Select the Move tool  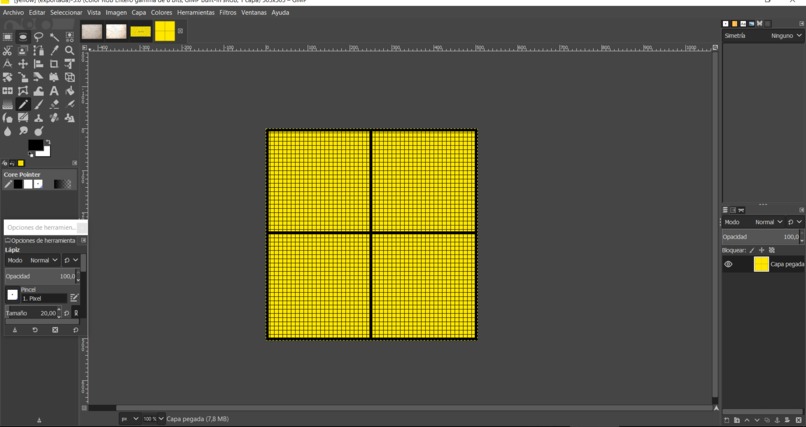23,64
